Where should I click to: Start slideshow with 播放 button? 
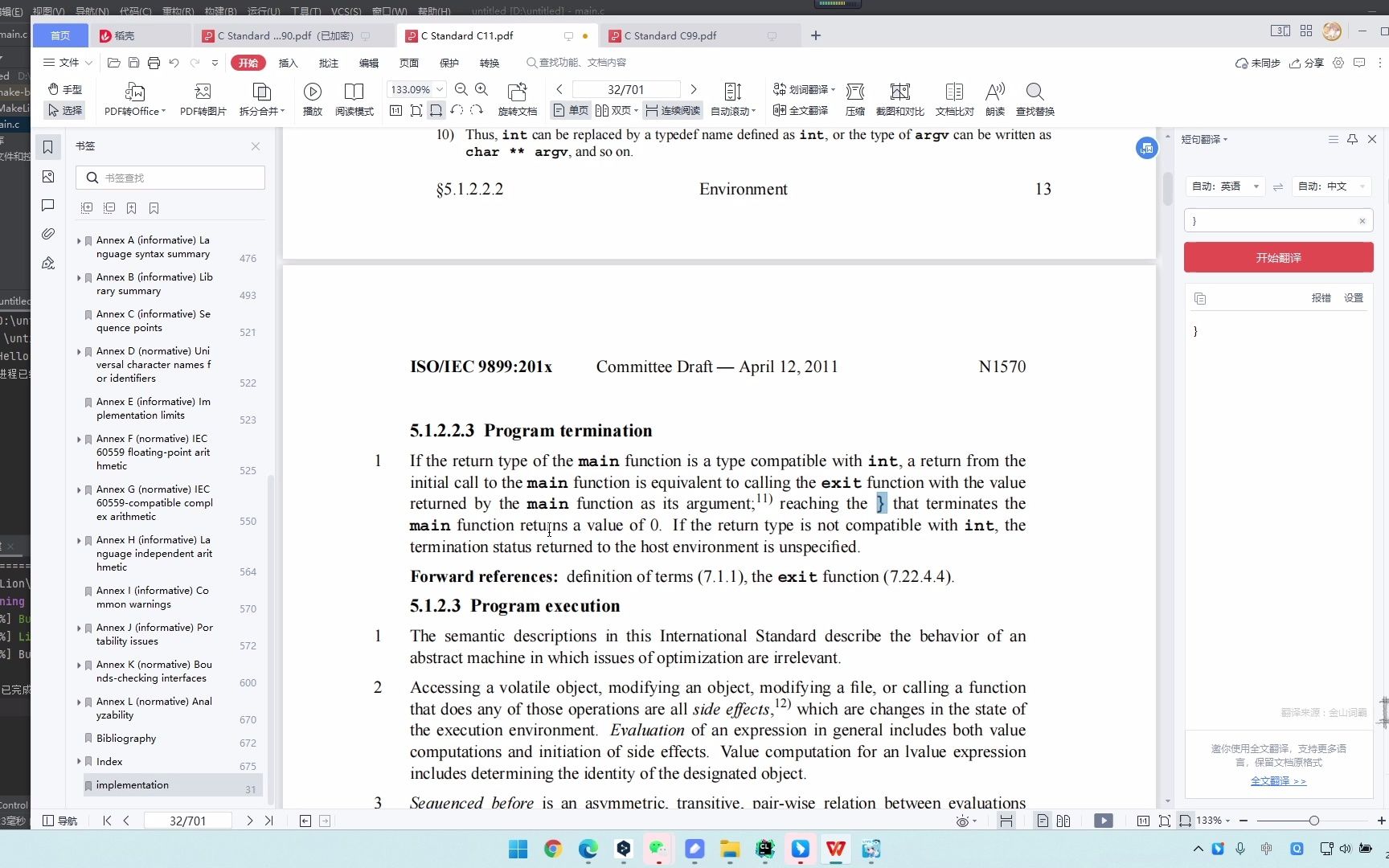click(313, 100)
